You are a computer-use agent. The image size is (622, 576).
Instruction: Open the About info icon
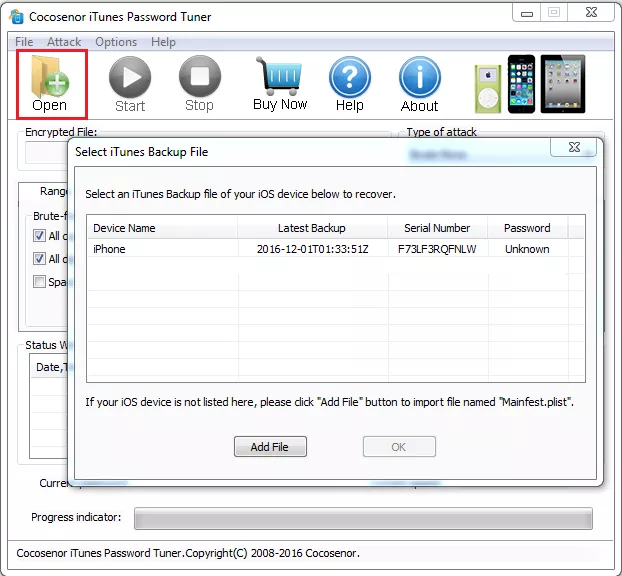pyautogui.click(x=420, y=77)
